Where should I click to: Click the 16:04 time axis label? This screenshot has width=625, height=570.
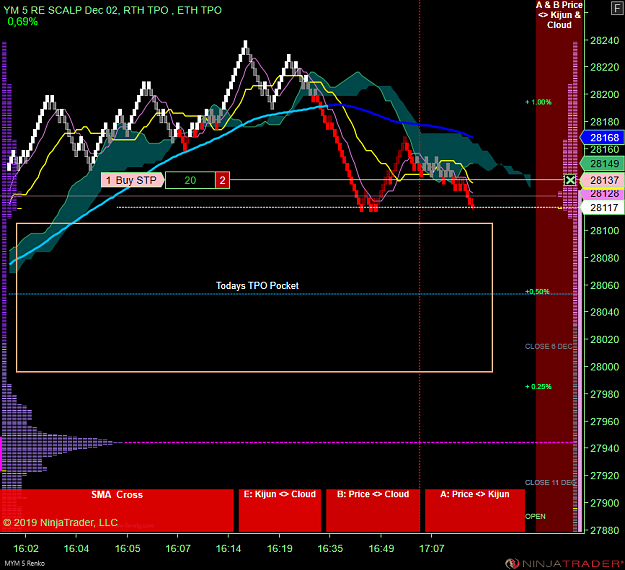coord(76,549)
